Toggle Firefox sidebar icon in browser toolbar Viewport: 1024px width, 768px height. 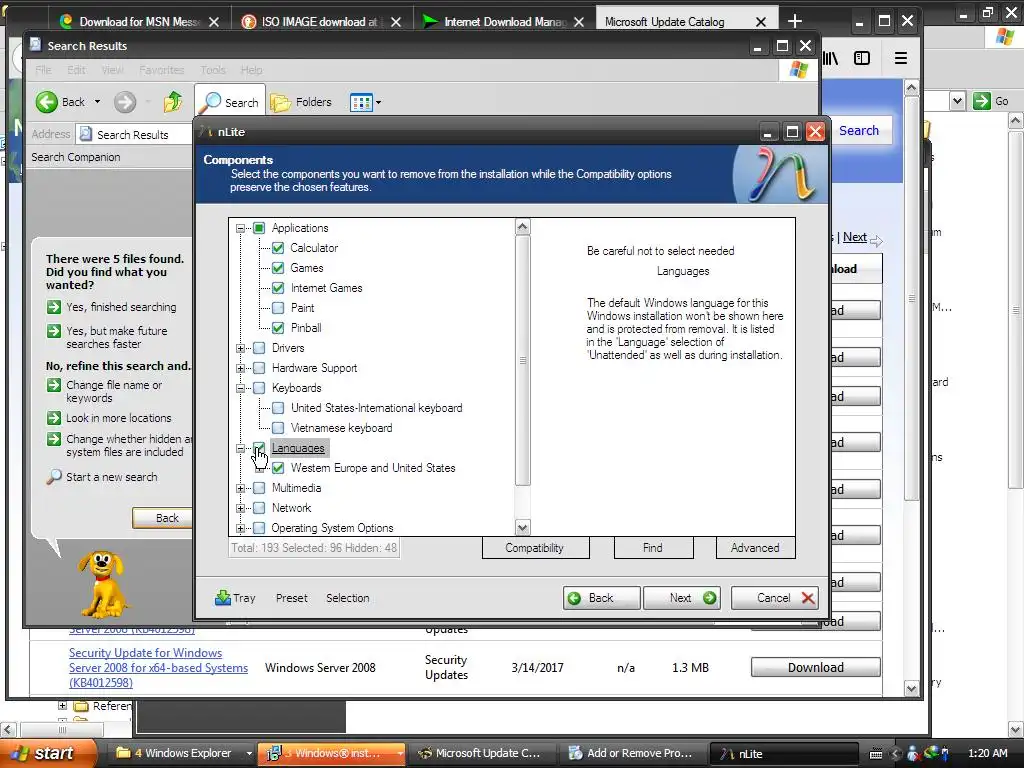862,58
